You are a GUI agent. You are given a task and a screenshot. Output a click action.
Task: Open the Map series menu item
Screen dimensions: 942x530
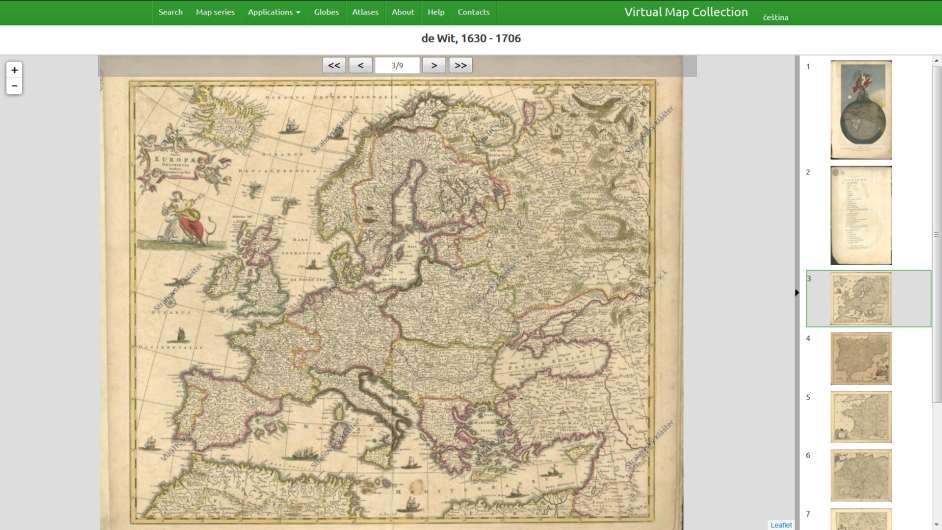point(215,12)
